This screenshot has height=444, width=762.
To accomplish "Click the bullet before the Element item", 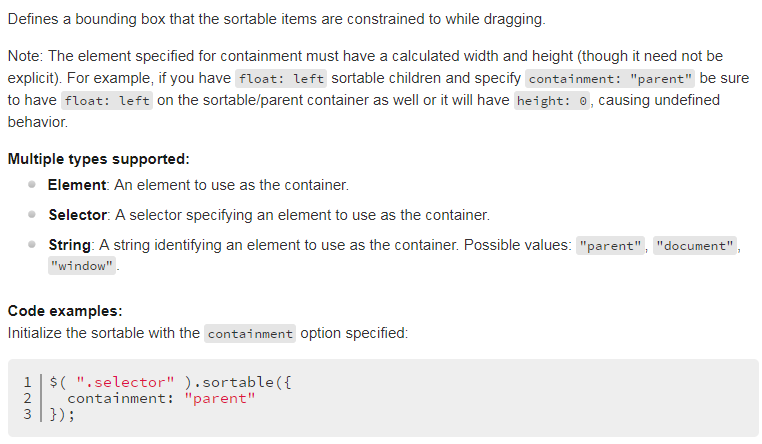I will [x=32, y=185].
